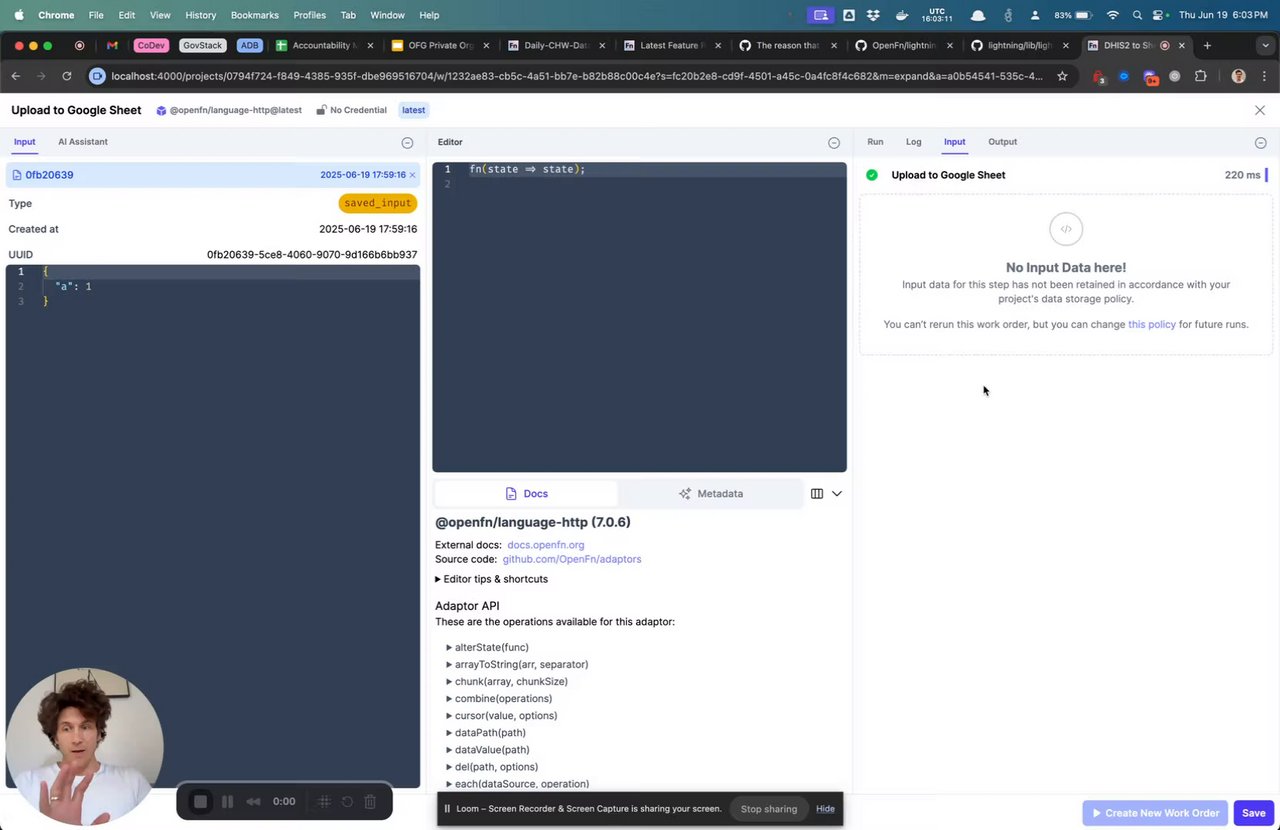Expand the dataPath(path) operation
Screen dimensions: 1280x830
coord(485,733)
